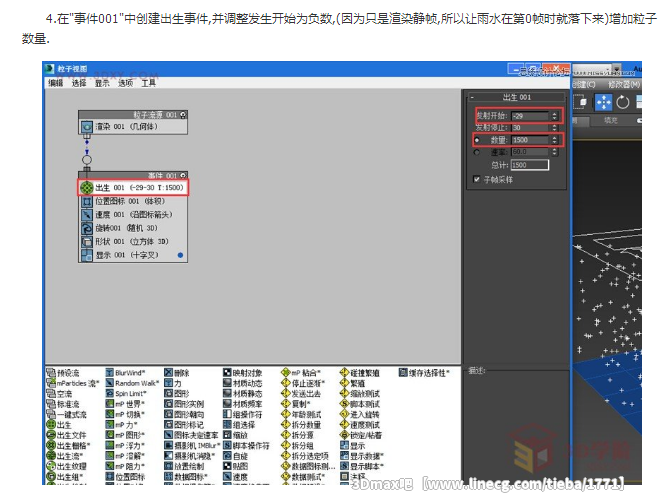Select the mP 世界 operator
Screen dimensions: 664x503
(125, 404)
